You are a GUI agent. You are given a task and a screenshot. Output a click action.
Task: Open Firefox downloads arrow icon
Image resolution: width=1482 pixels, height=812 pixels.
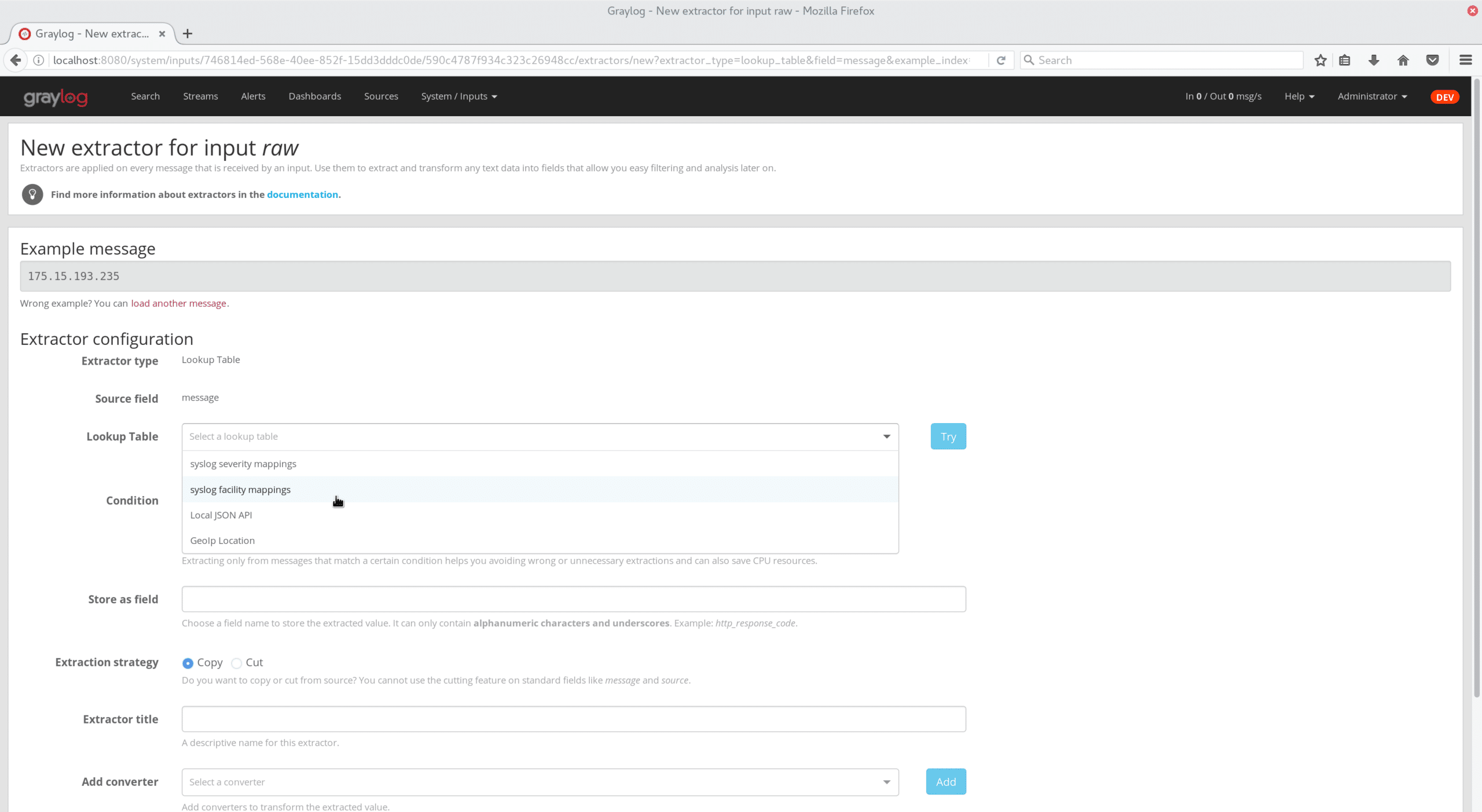(1374, 60)
